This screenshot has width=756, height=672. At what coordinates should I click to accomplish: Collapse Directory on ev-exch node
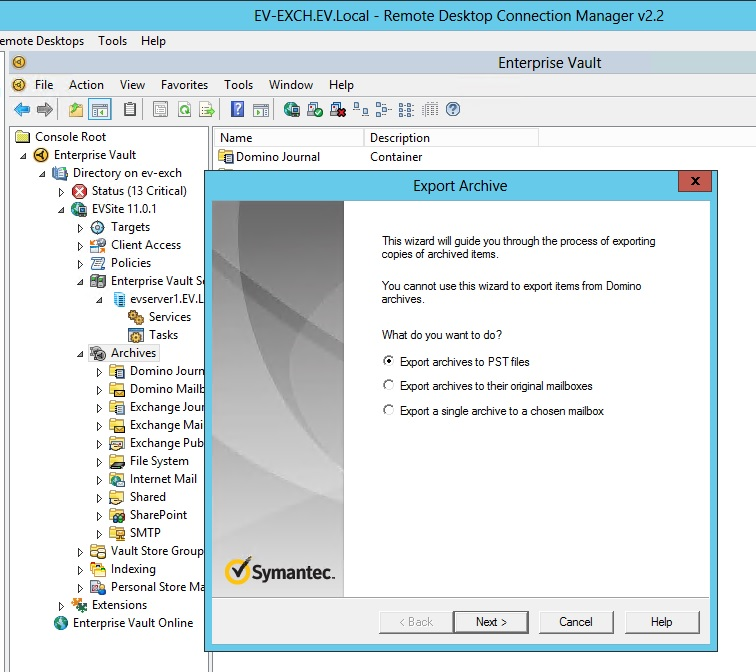(x=42, y=174)
